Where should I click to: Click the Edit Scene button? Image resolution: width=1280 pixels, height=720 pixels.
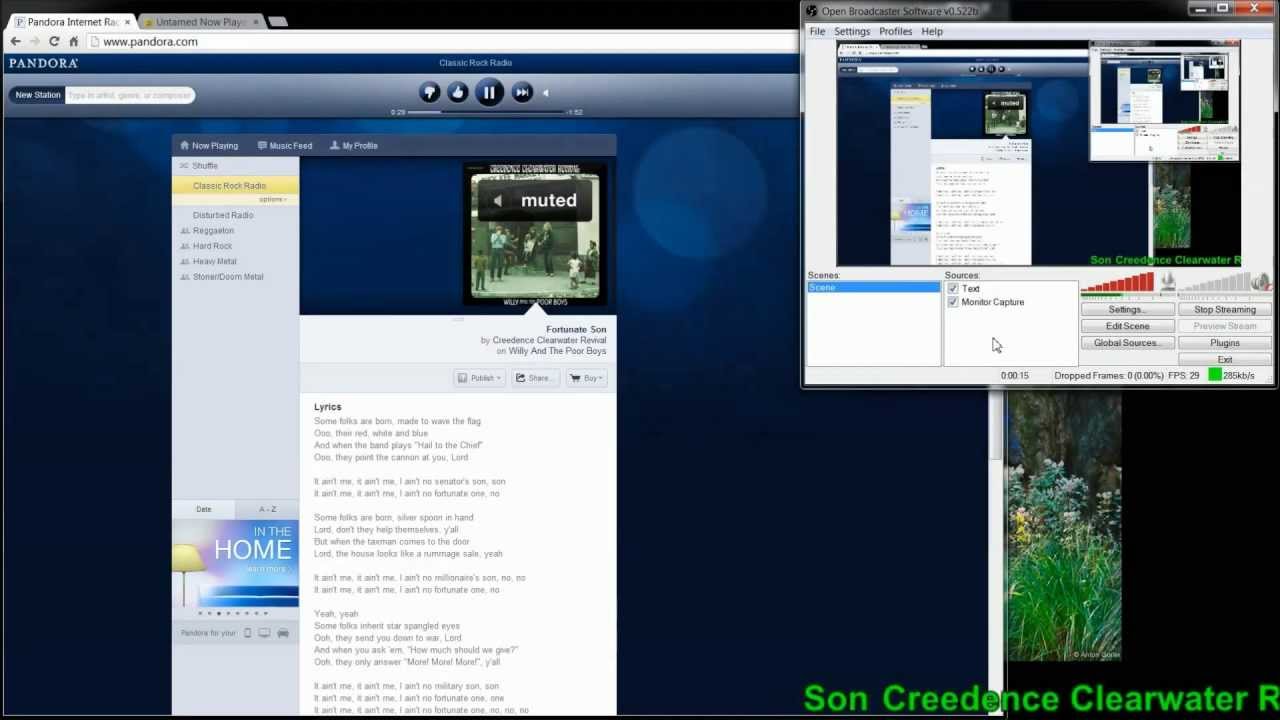pyautogui.click(x=1127, y=326)
